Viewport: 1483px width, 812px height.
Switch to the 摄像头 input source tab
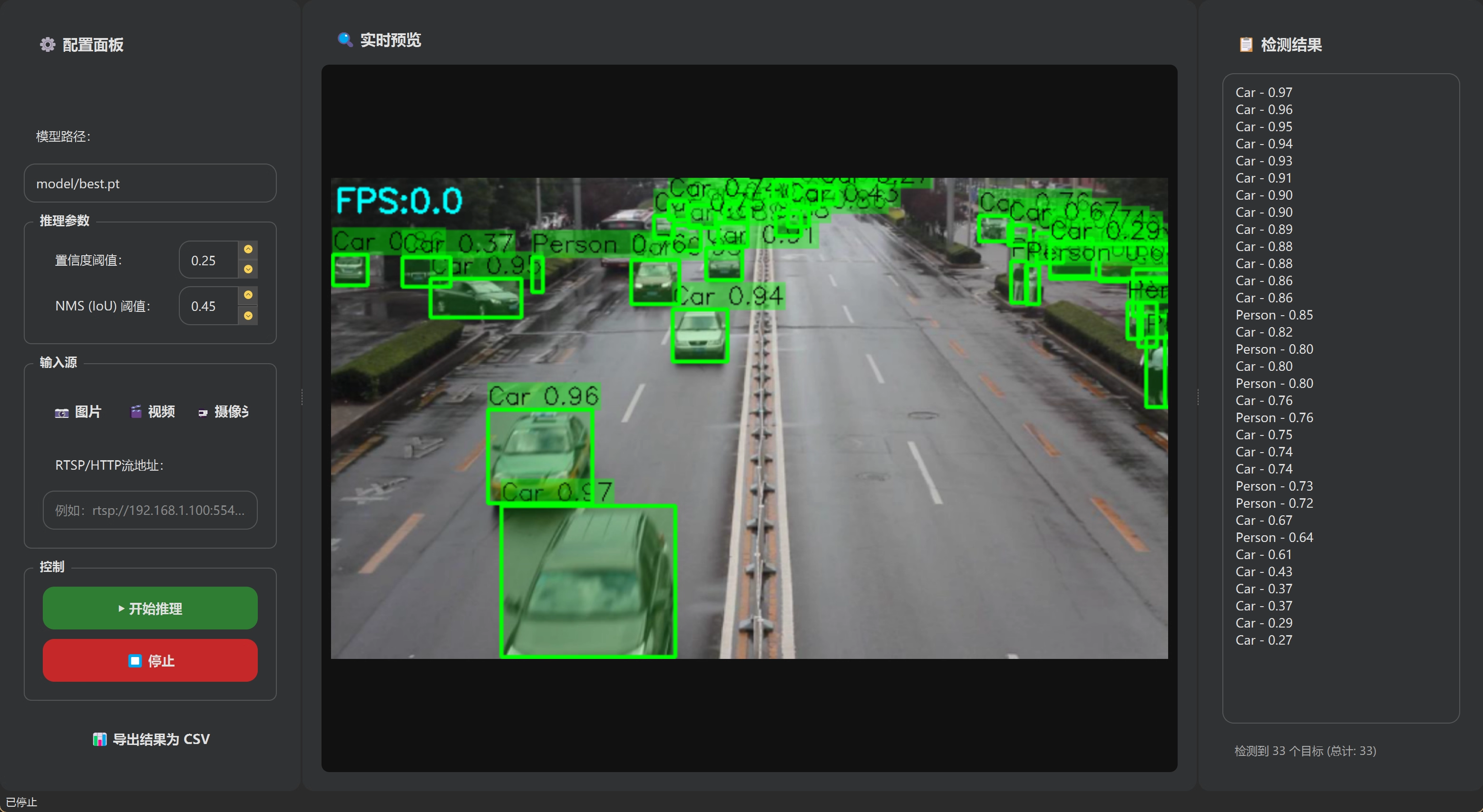click(224, 411)
